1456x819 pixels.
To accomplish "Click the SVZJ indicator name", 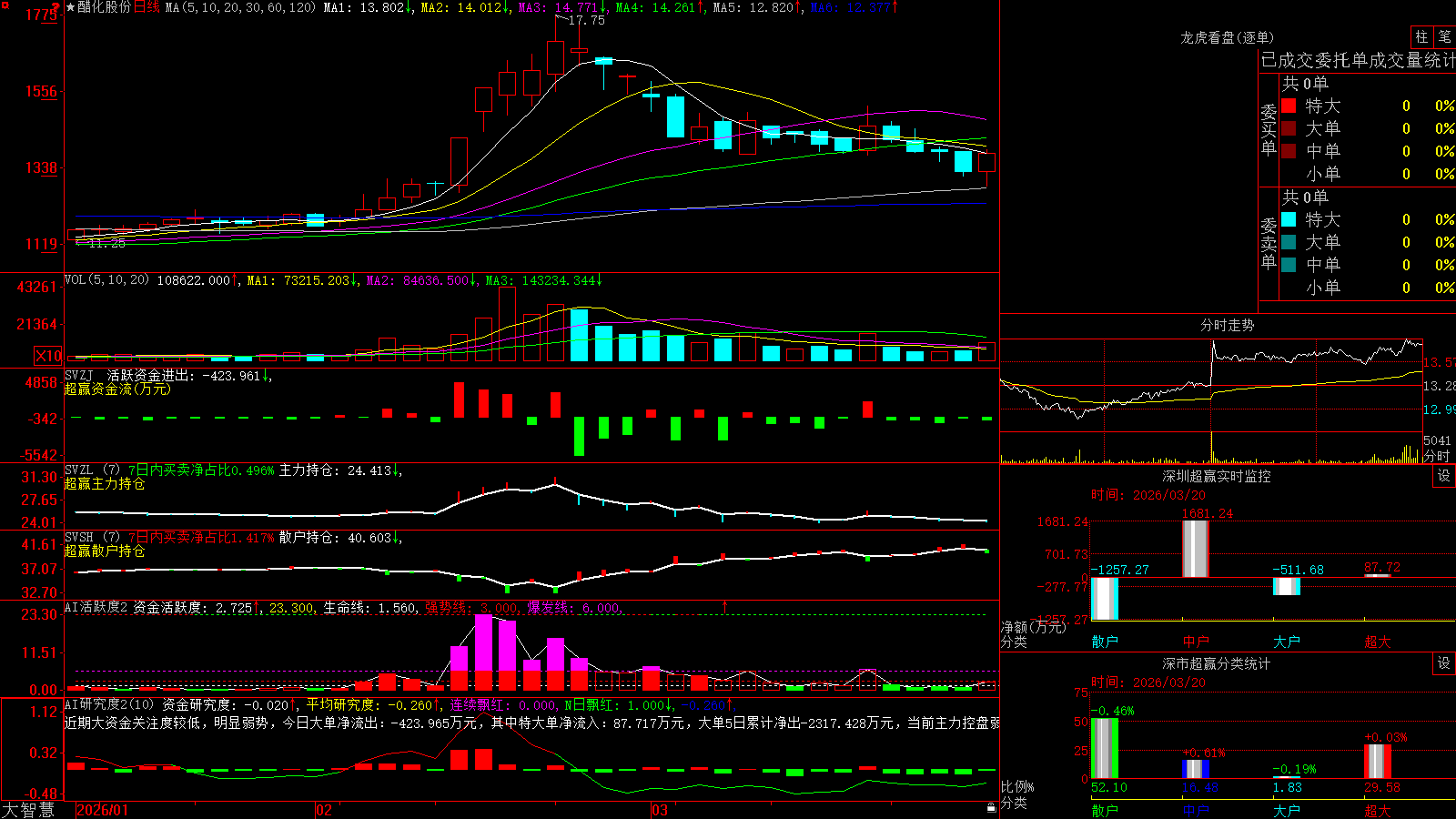I will coord(79,375).
